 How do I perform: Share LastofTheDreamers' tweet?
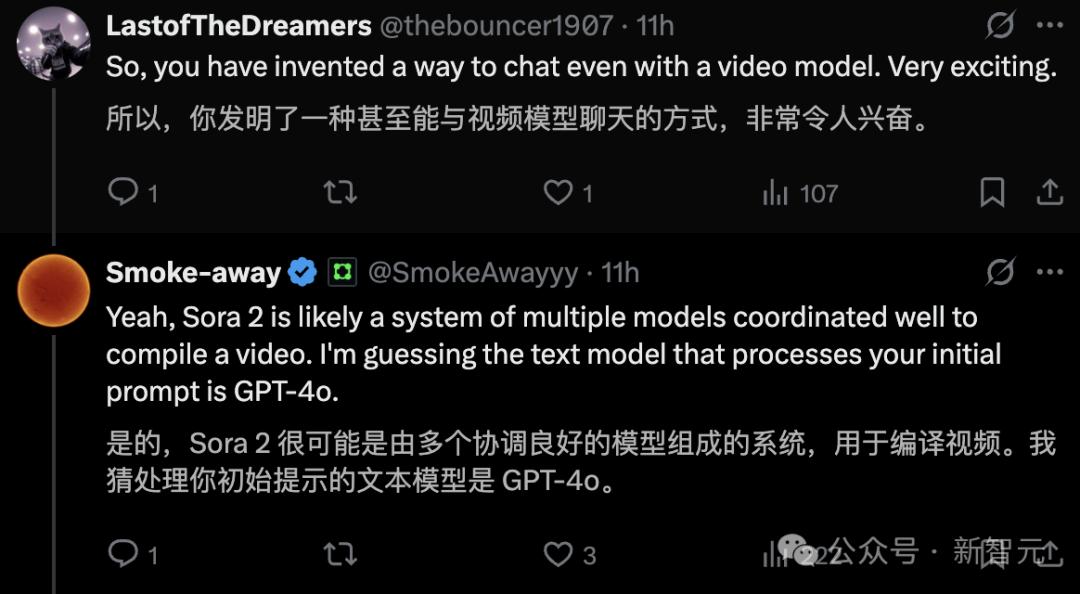point(1049,194)
